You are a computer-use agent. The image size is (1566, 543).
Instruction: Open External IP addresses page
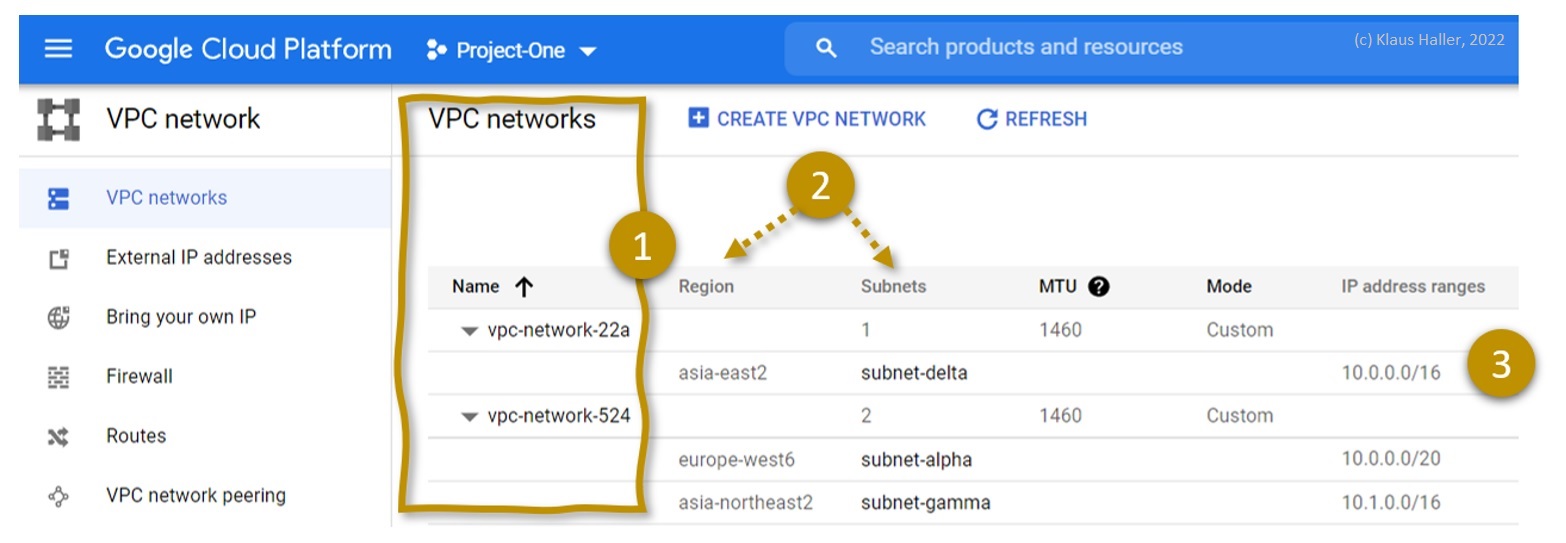click(x=199, y=257)
